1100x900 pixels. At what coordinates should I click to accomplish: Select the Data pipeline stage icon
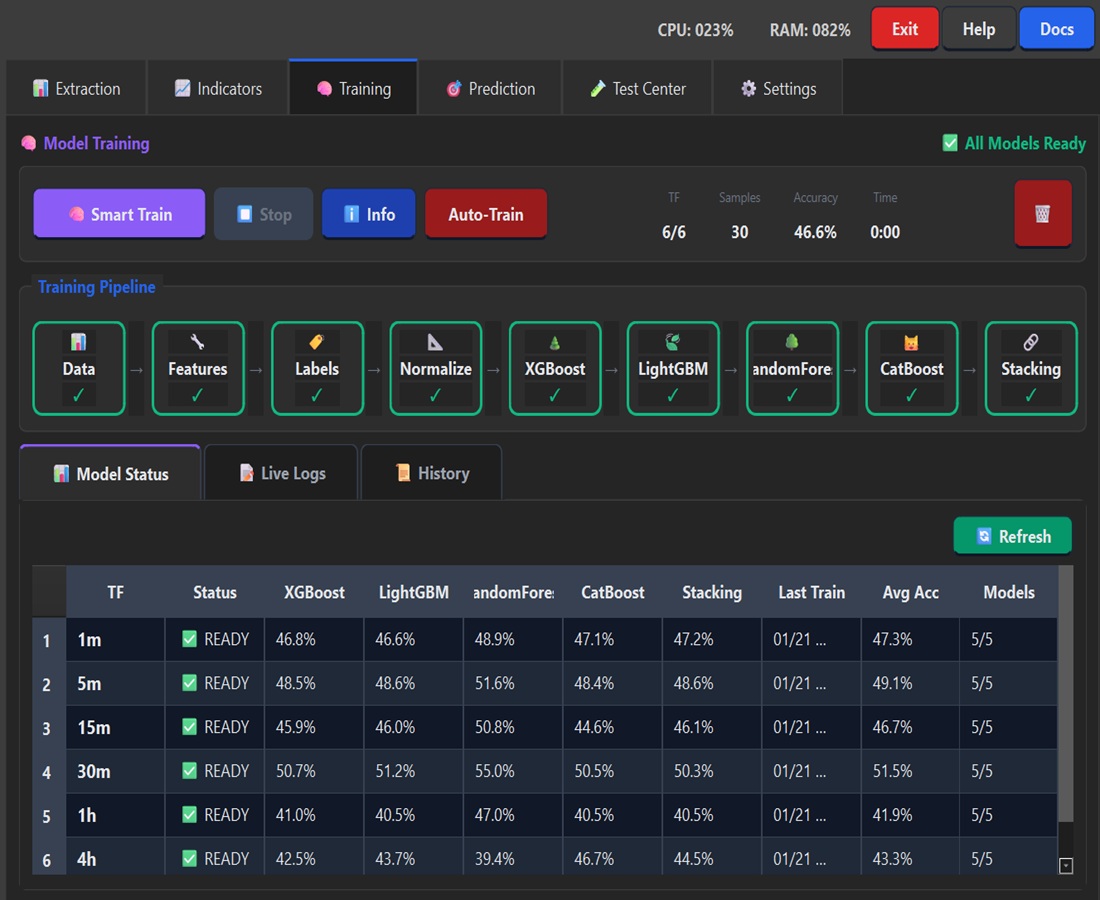[79, 343]
